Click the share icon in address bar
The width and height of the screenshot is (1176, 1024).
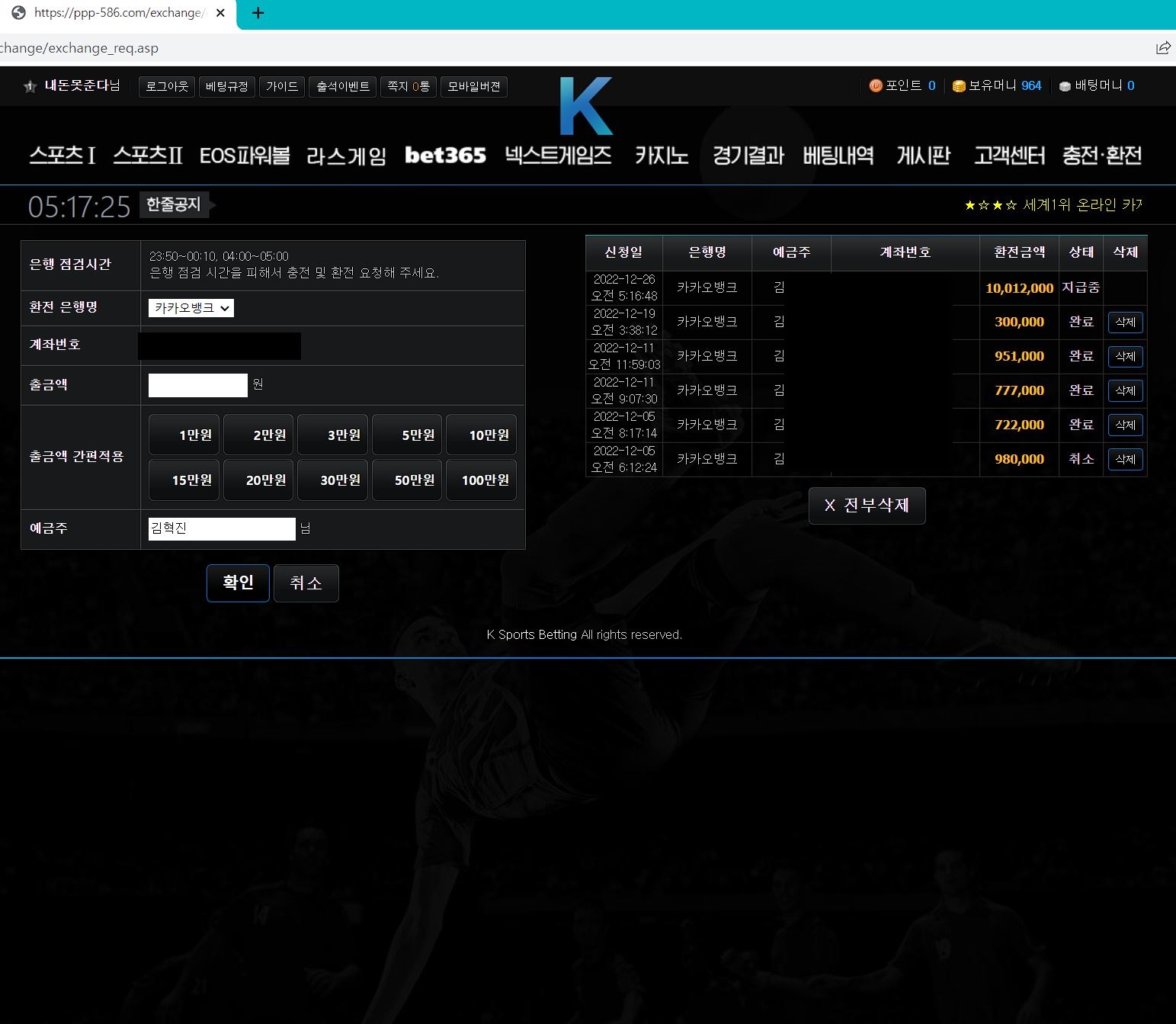[x=1163, y=48]
